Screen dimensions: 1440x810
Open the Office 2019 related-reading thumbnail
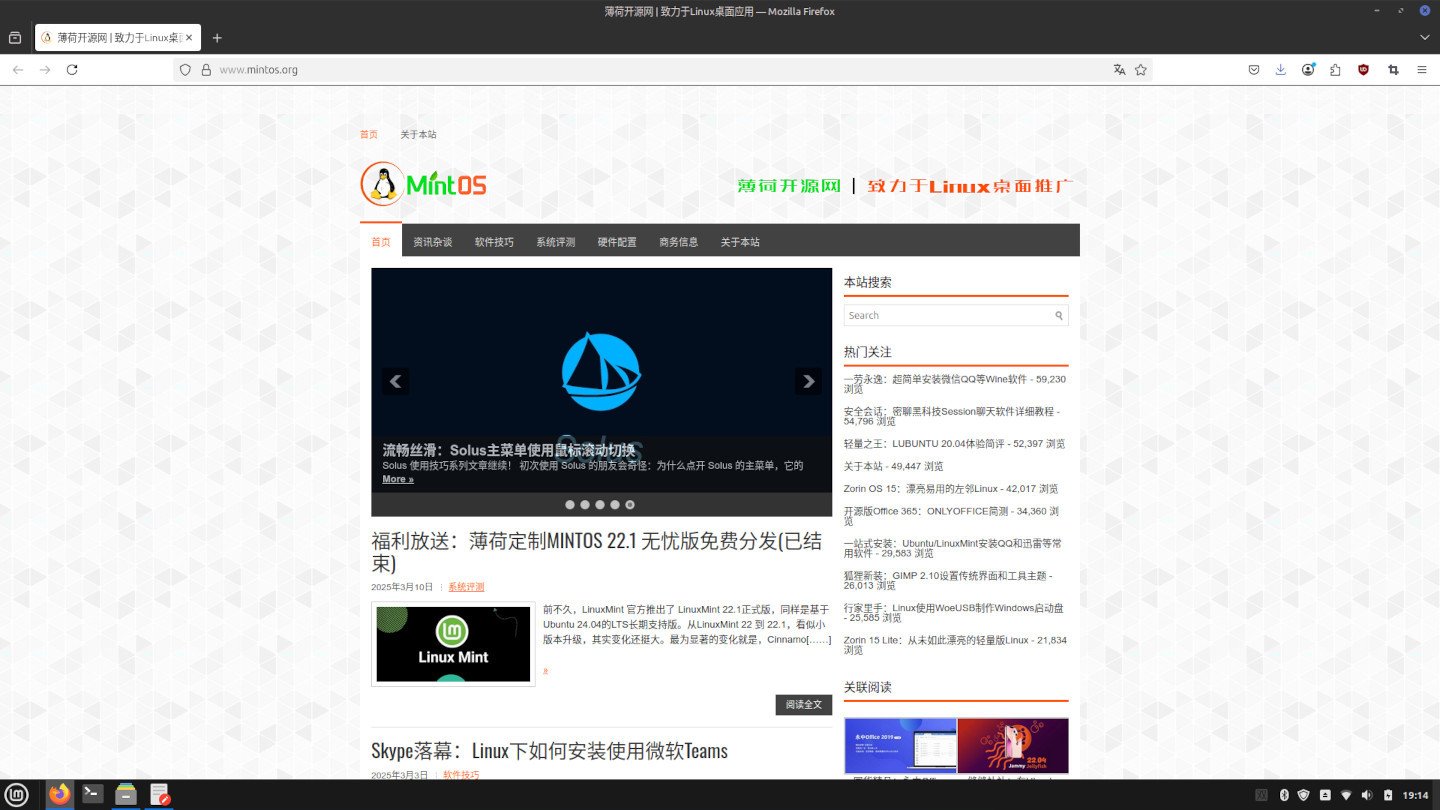coord(900,745)
